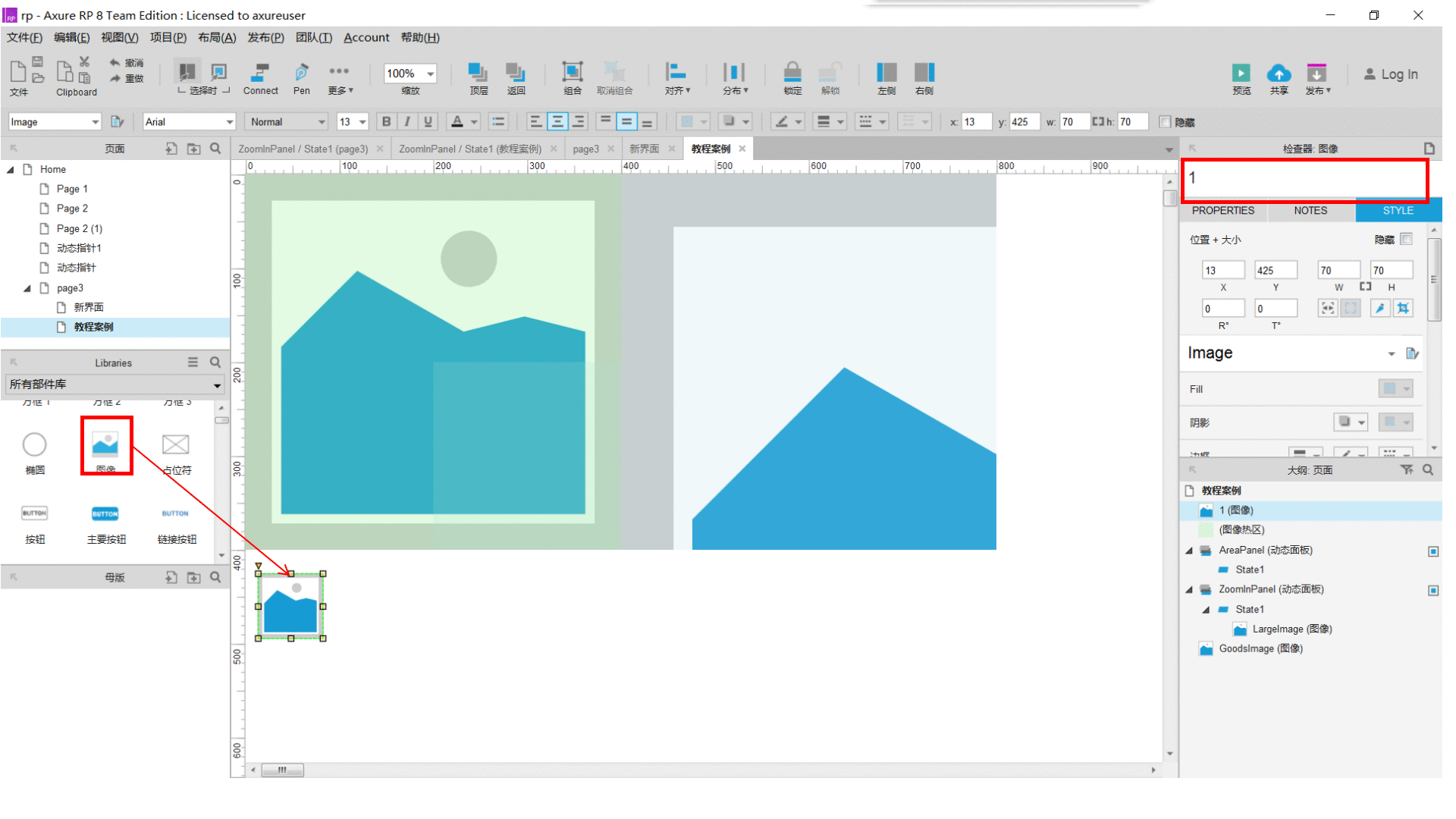Click the 占位符 placeholder widget
The width and height of the screenshot is (1456, 819).
pos(176,444)
